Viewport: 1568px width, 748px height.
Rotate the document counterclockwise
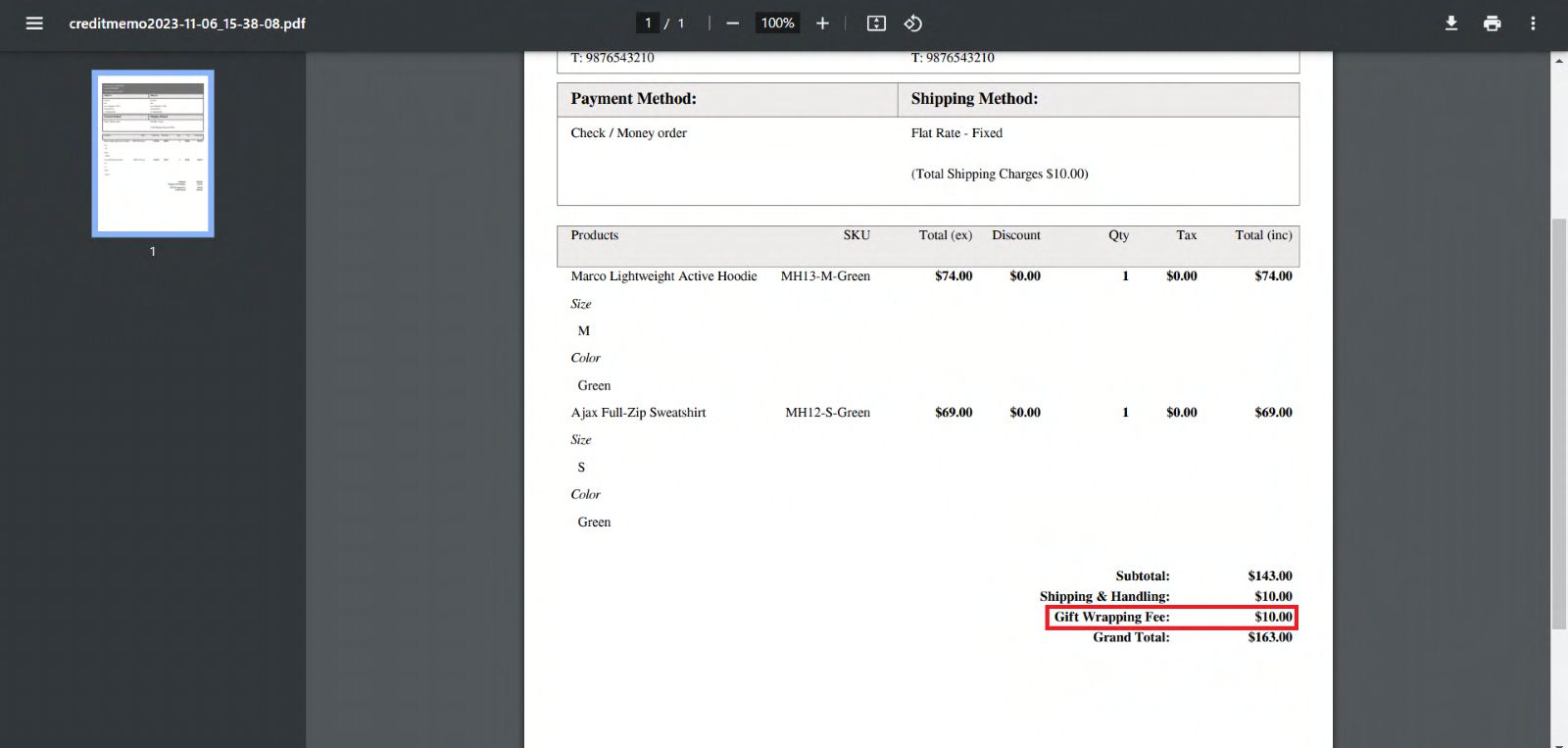click(913, 24)
